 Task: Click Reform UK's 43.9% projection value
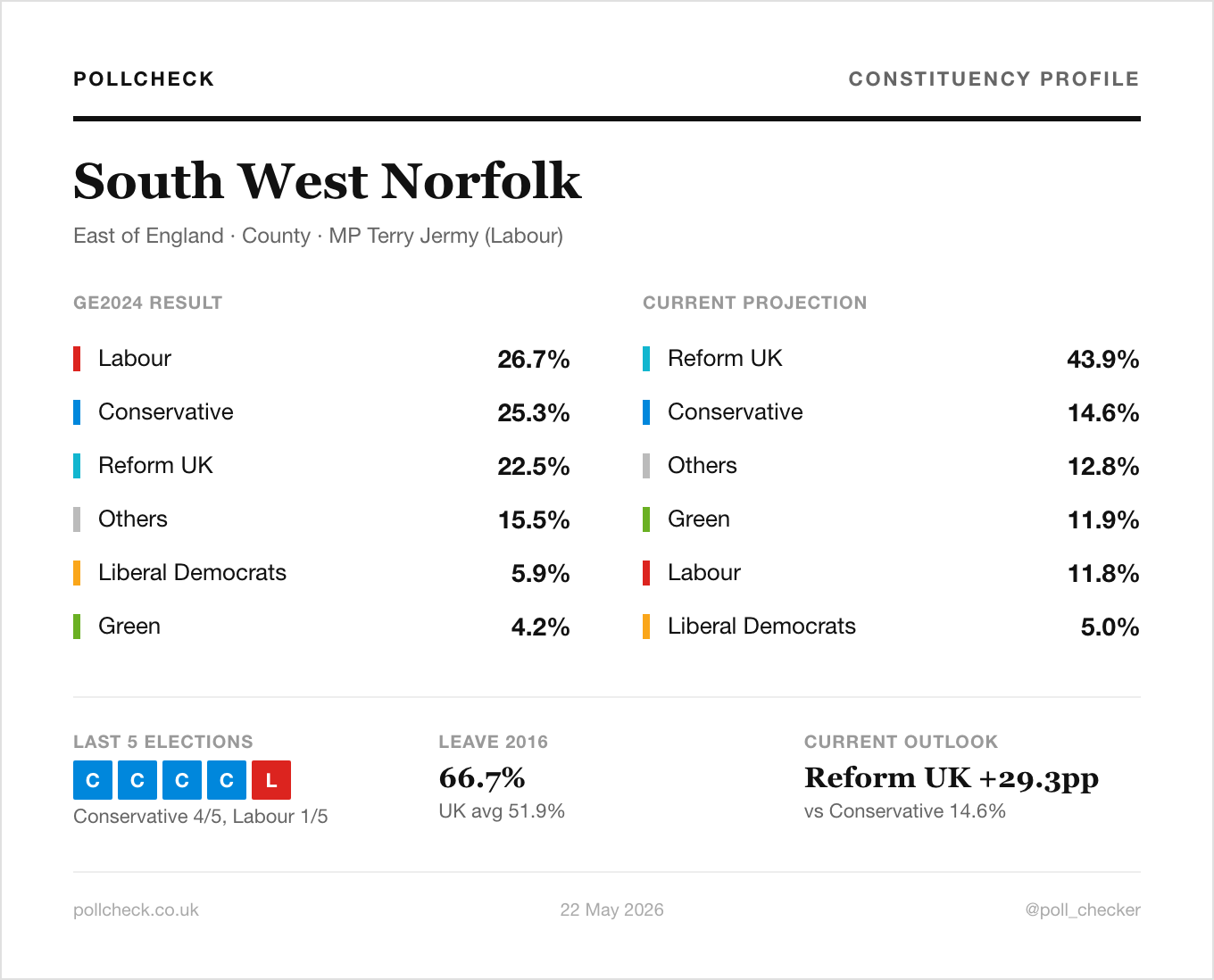[x=1103, y=359]
